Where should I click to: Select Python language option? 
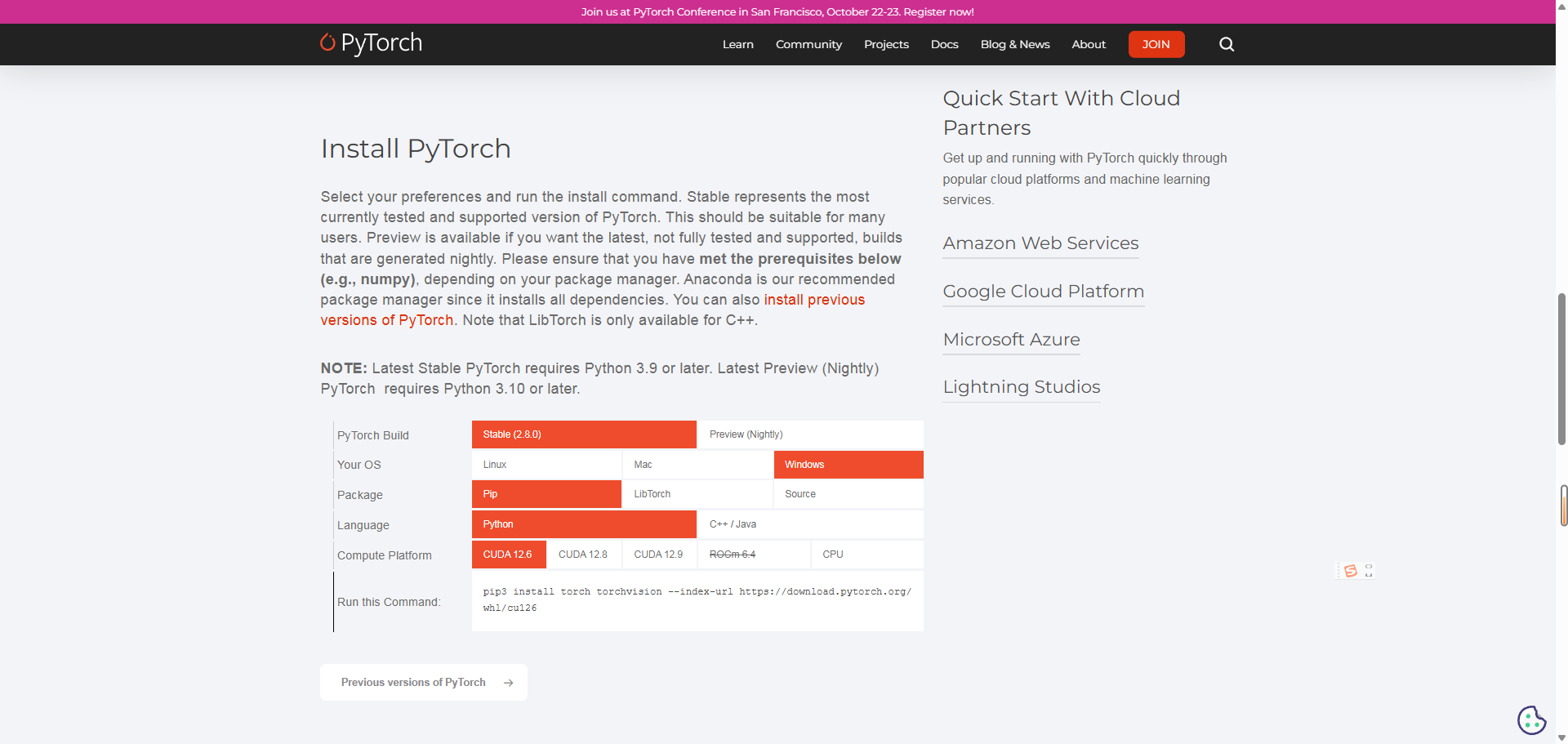(x=584, y=524)
